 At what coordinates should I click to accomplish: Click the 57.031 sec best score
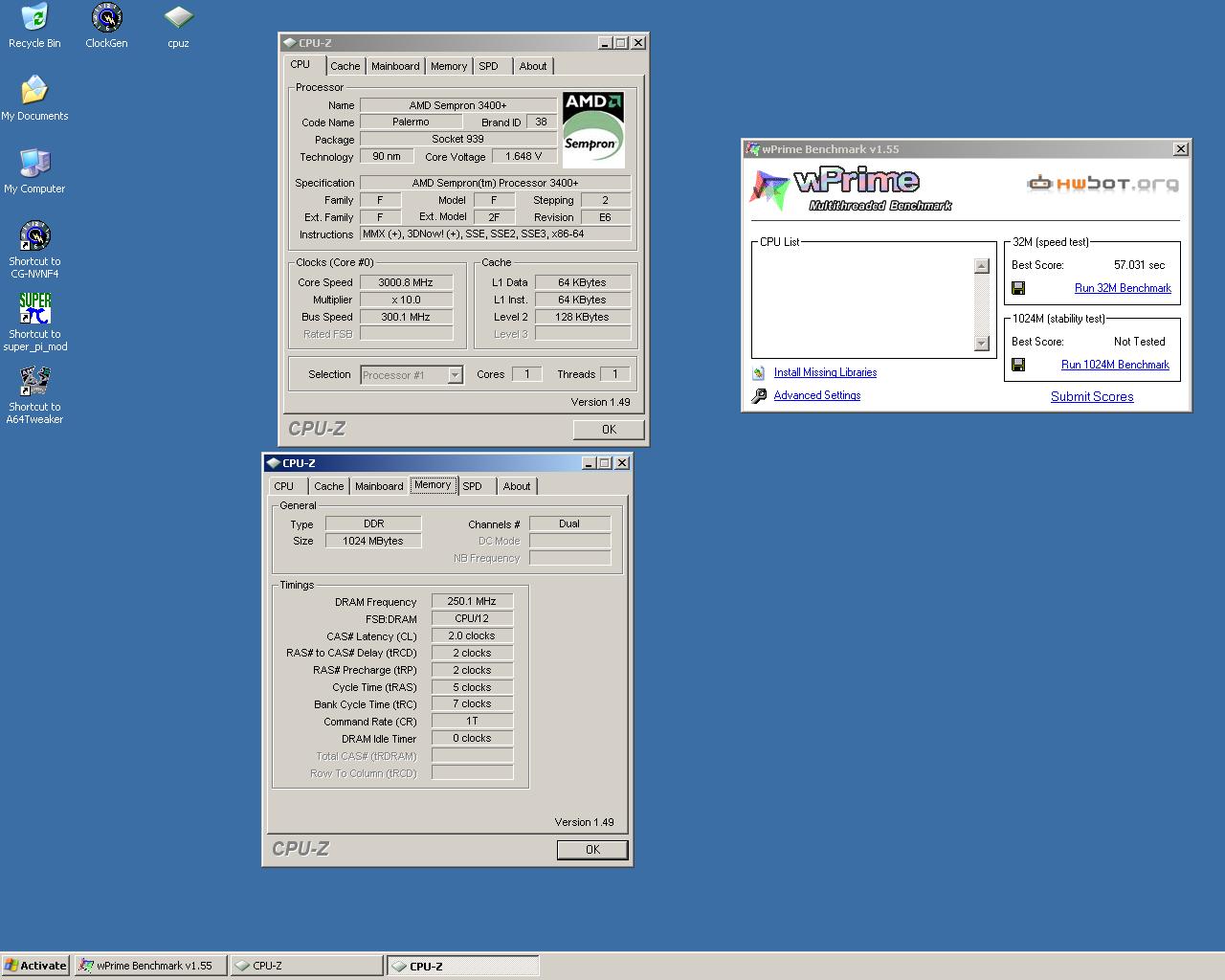pyautogui.click(x=1139, y=265)
